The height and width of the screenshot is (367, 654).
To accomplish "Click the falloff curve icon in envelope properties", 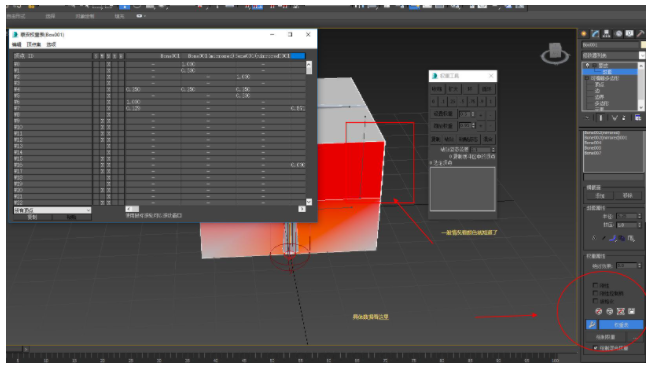I will coord(612,238).
